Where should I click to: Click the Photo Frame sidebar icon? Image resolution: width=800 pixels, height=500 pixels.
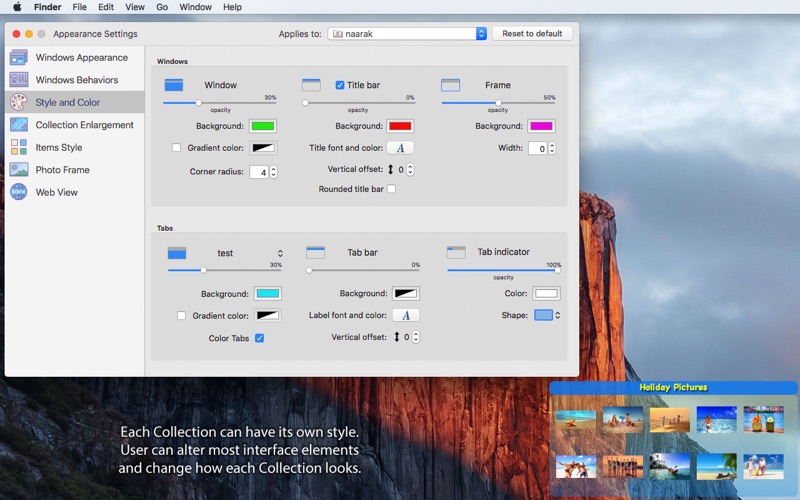click(19, 170)
